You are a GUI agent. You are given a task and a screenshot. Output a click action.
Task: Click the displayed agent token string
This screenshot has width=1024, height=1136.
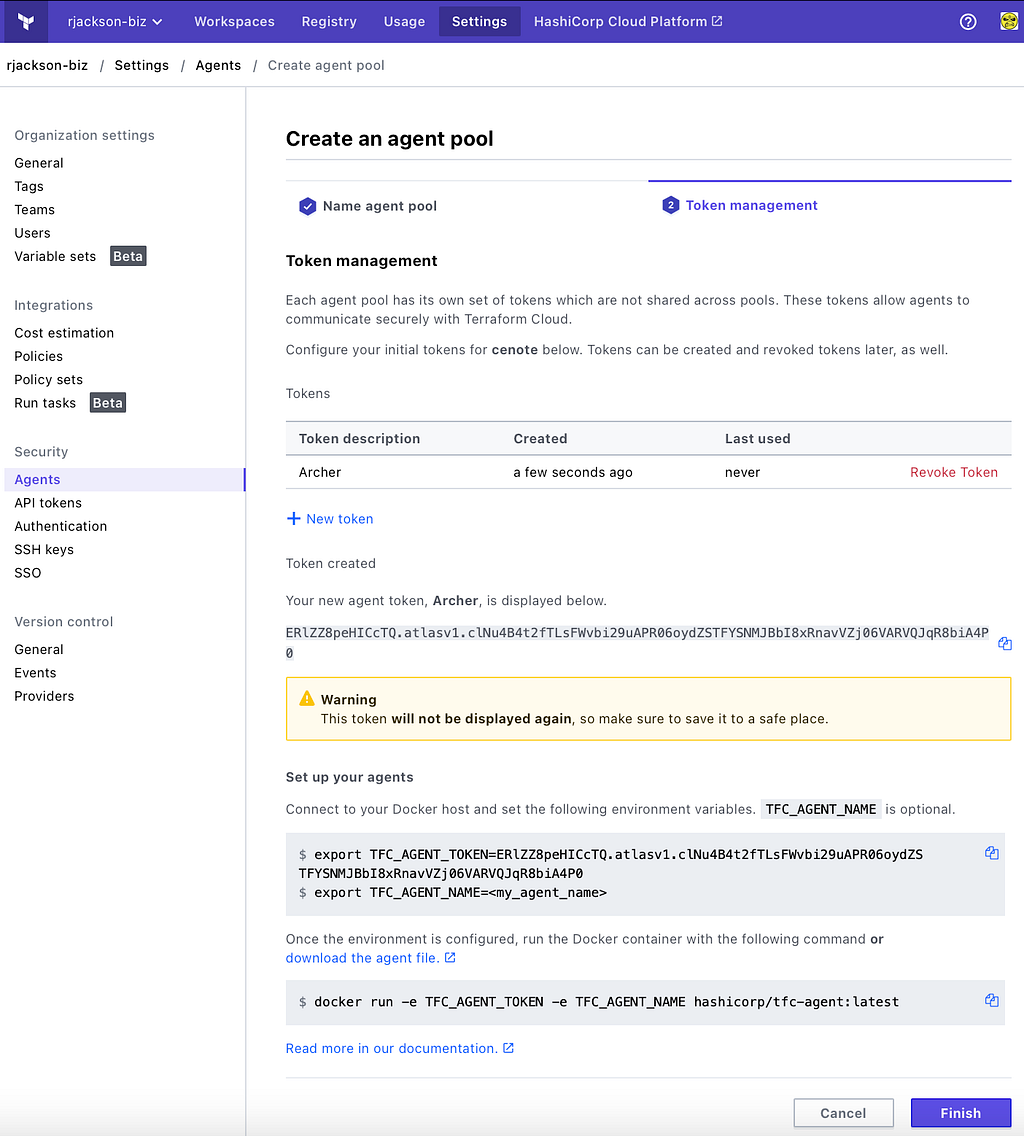click(x=637, y=643)
